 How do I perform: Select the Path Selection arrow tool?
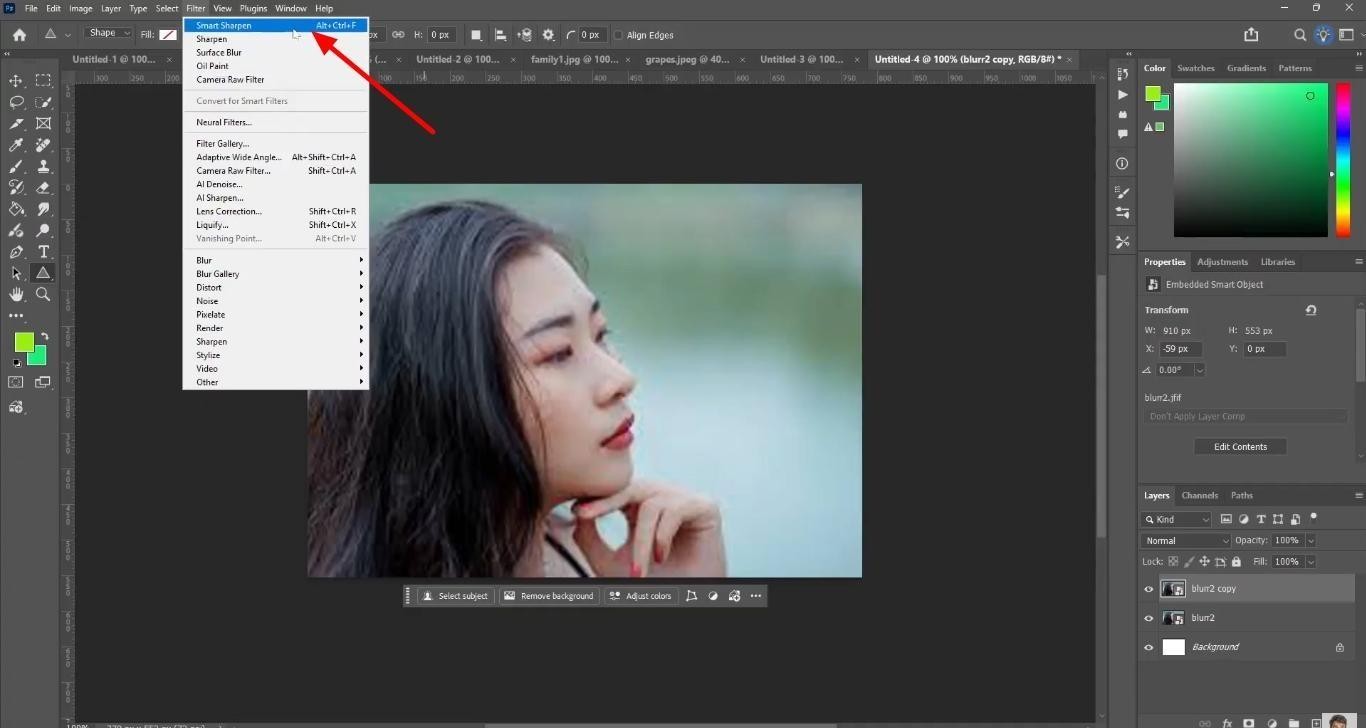16,273
